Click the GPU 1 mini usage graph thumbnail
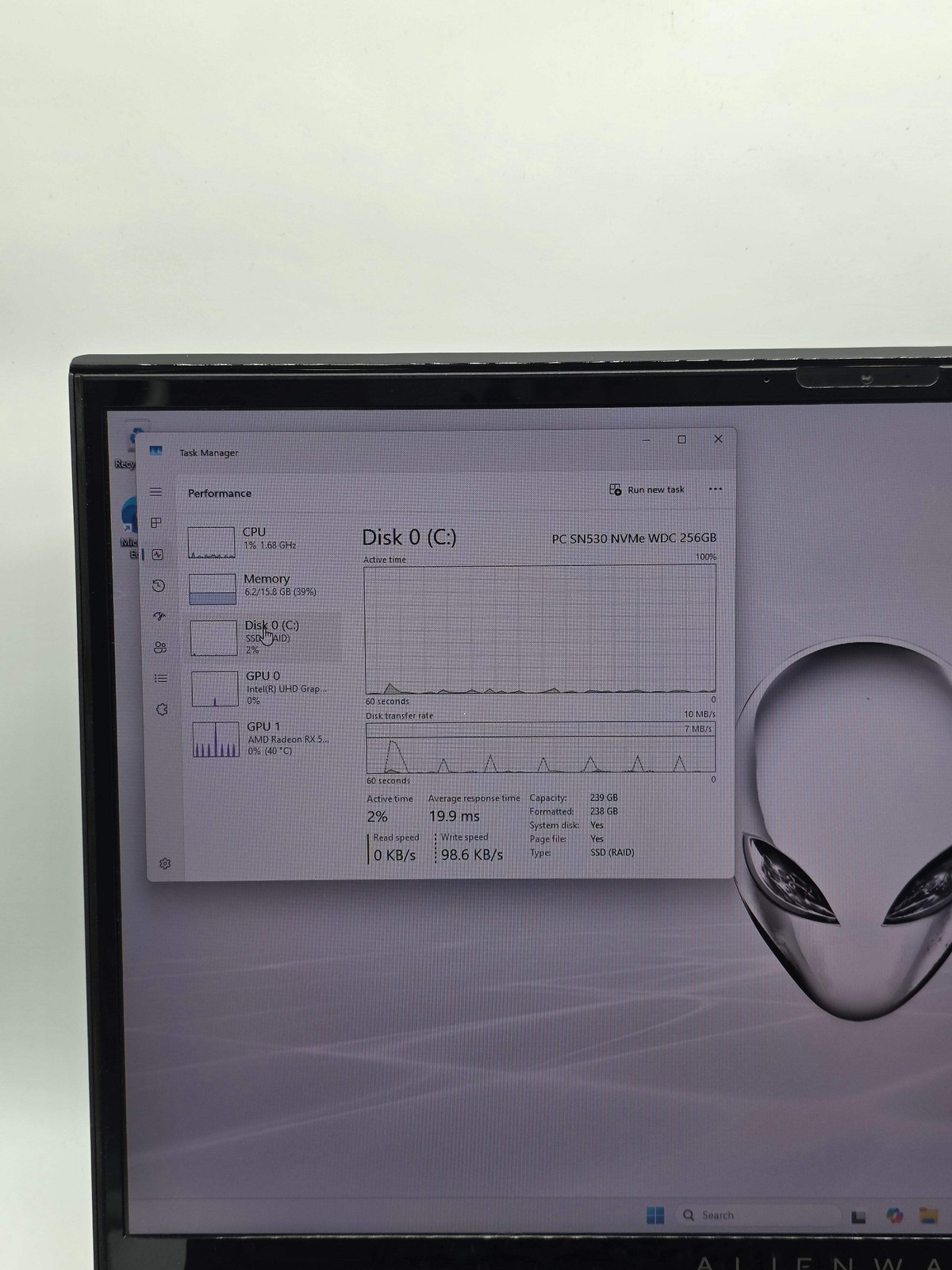The height and width of the screenshot is (1270, 952). point(216,739)
